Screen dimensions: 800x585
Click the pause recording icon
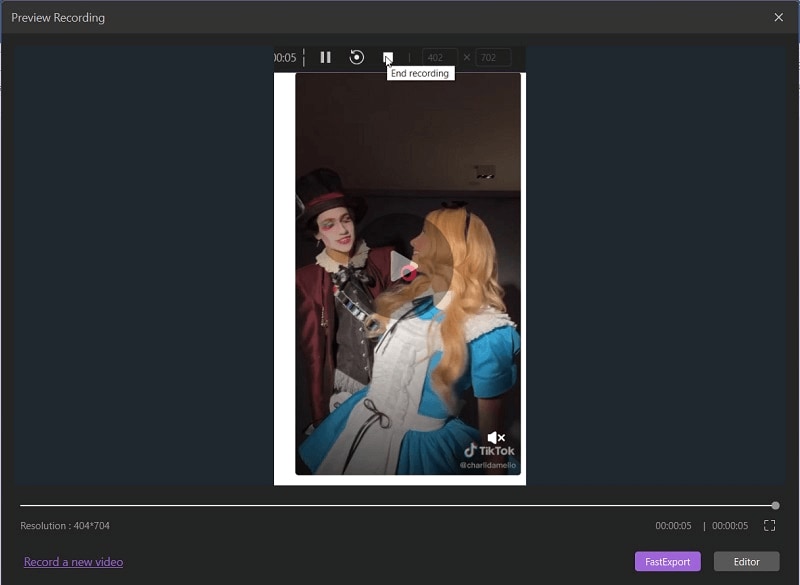point(326,57)
